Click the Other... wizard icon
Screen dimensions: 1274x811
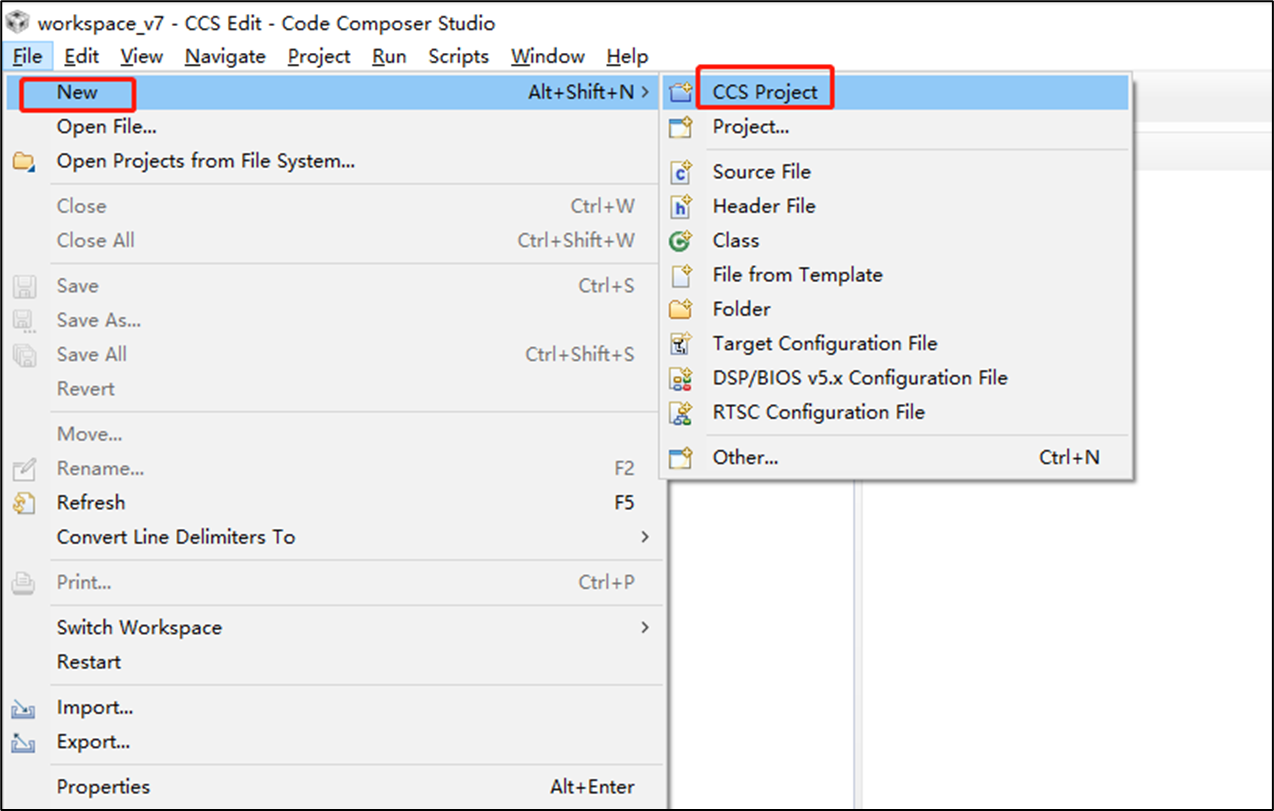(x=681, y=458)
